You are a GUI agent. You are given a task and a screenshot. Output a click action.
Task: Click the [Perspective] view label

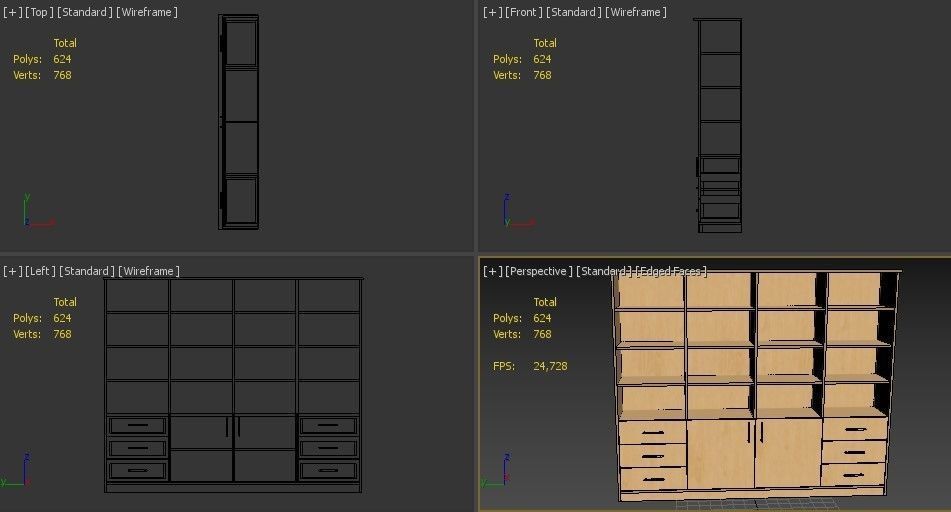[539, 271]
